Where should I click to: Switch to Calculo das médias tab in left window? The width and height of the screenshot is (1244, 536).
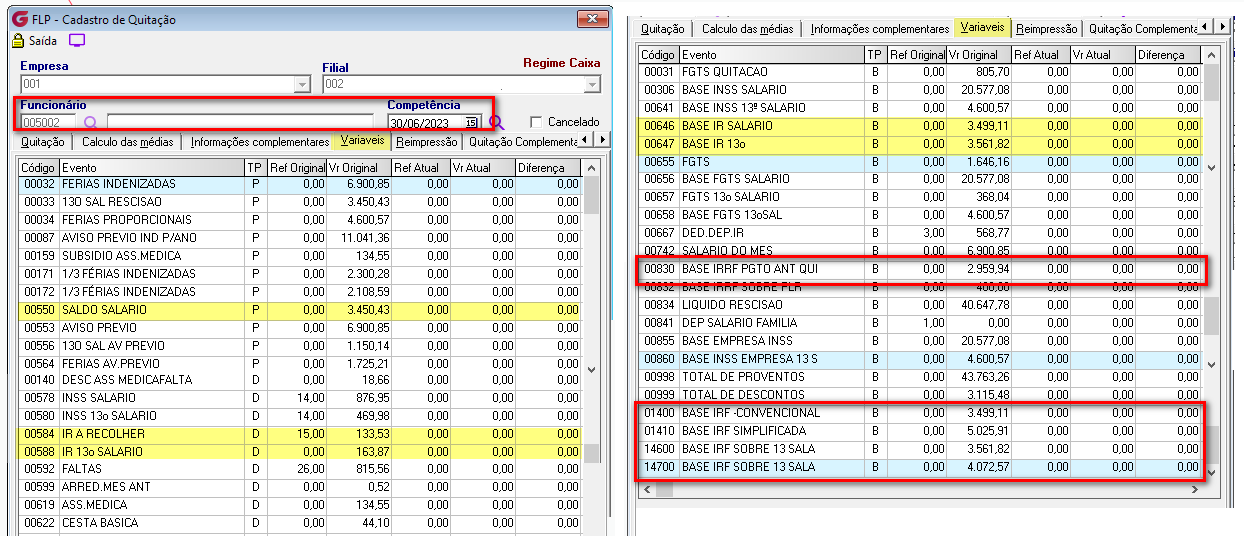(127, 142)
